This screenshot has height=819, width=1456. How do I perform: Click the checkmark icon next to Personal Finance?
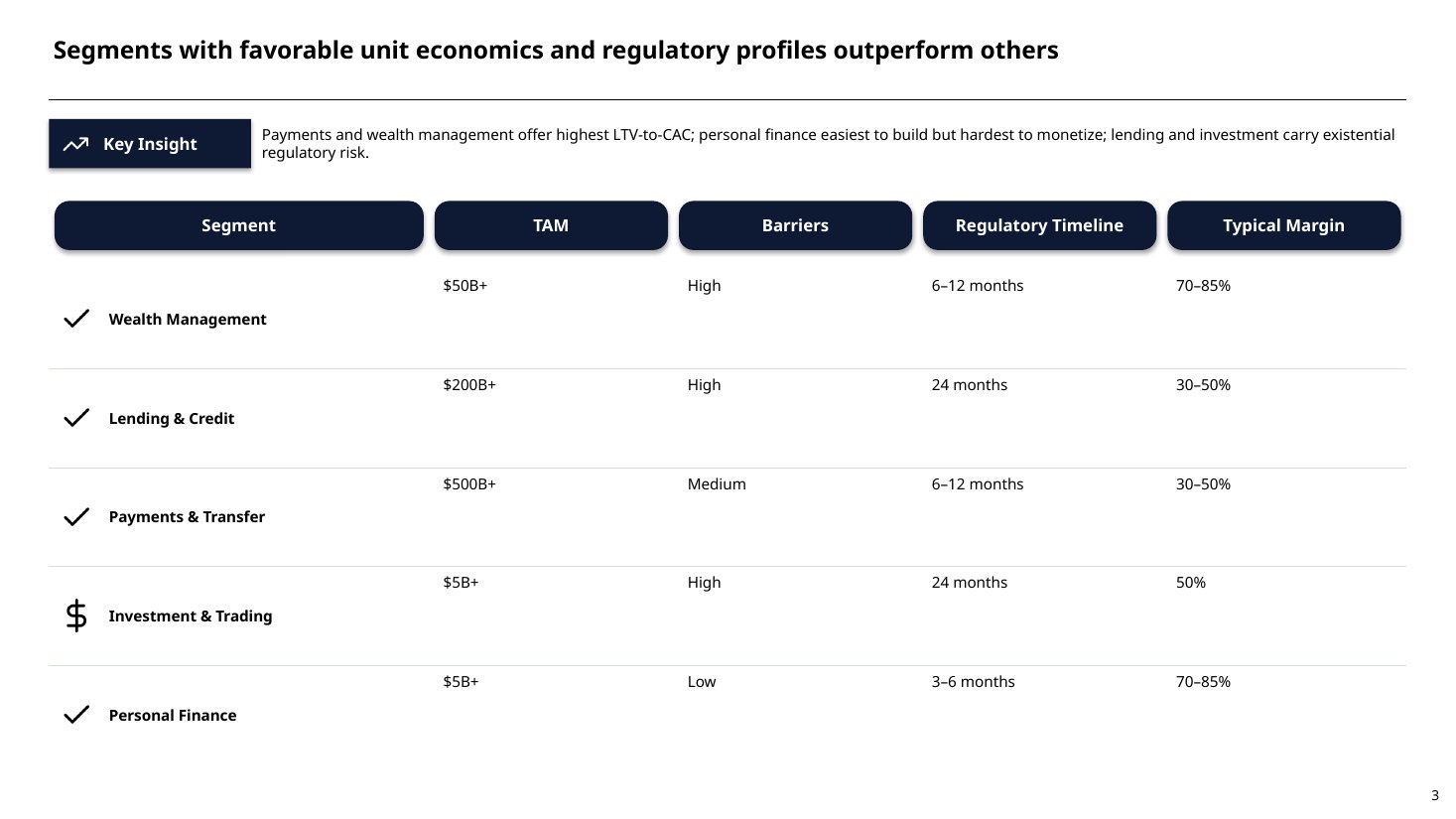[76, 715]
